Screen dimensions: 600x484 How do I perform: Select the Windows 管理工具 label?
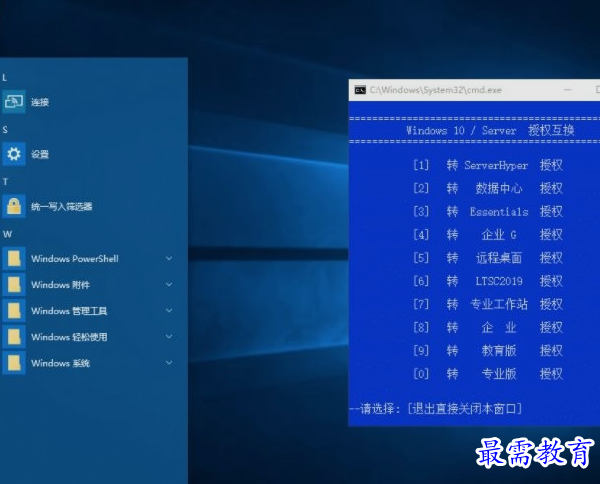(69, 311)
